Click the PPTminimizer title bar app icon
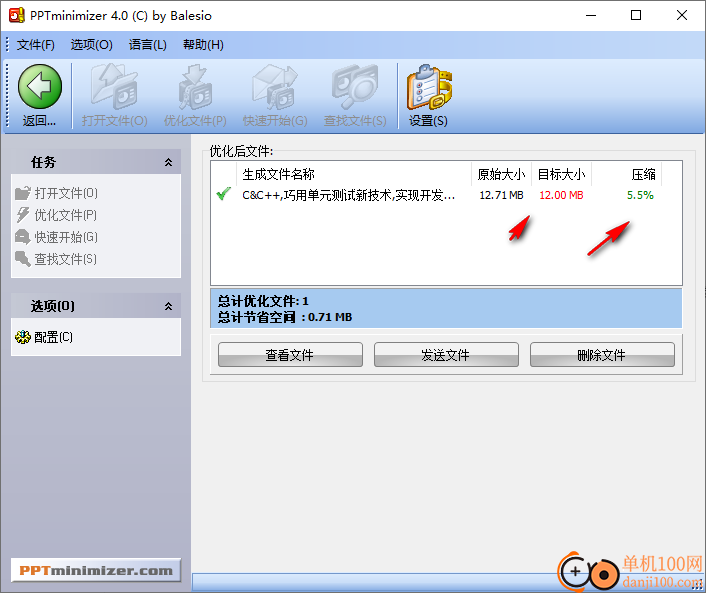This screenshot has height=593, width=706. pos(17,15)
